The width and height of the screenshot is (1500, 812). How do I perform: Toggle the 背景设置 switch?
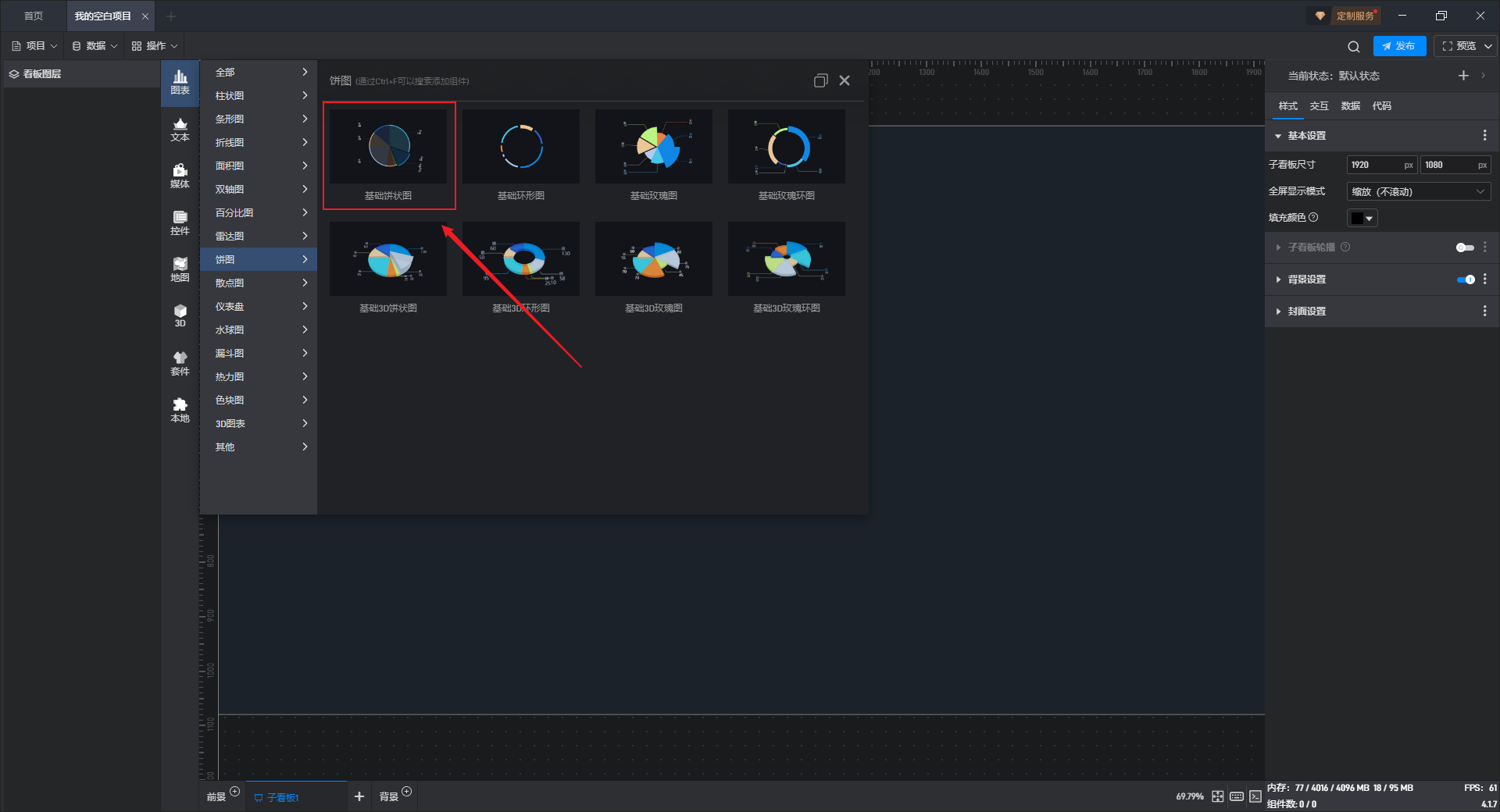pos(1466,280)
